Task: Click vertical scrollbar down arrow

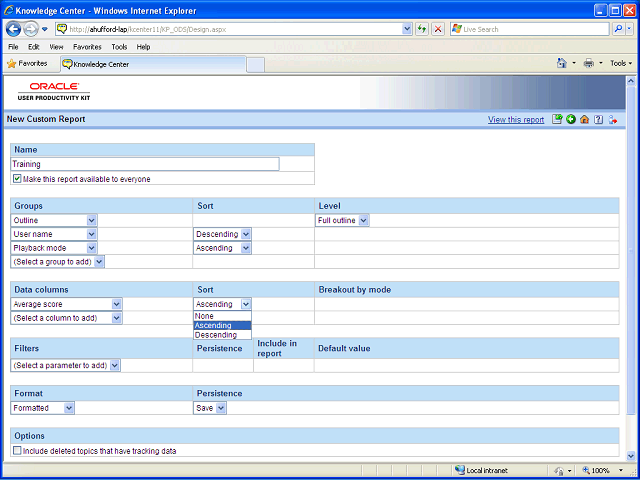Action: 631,456
